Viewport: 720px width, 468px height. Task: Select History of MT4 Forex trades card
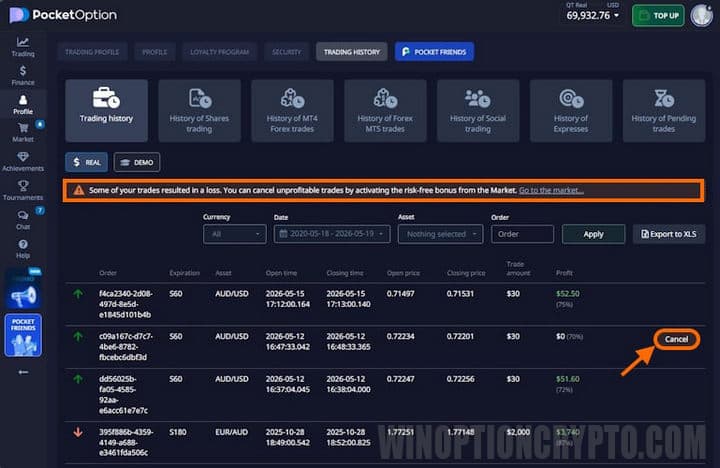292,110
